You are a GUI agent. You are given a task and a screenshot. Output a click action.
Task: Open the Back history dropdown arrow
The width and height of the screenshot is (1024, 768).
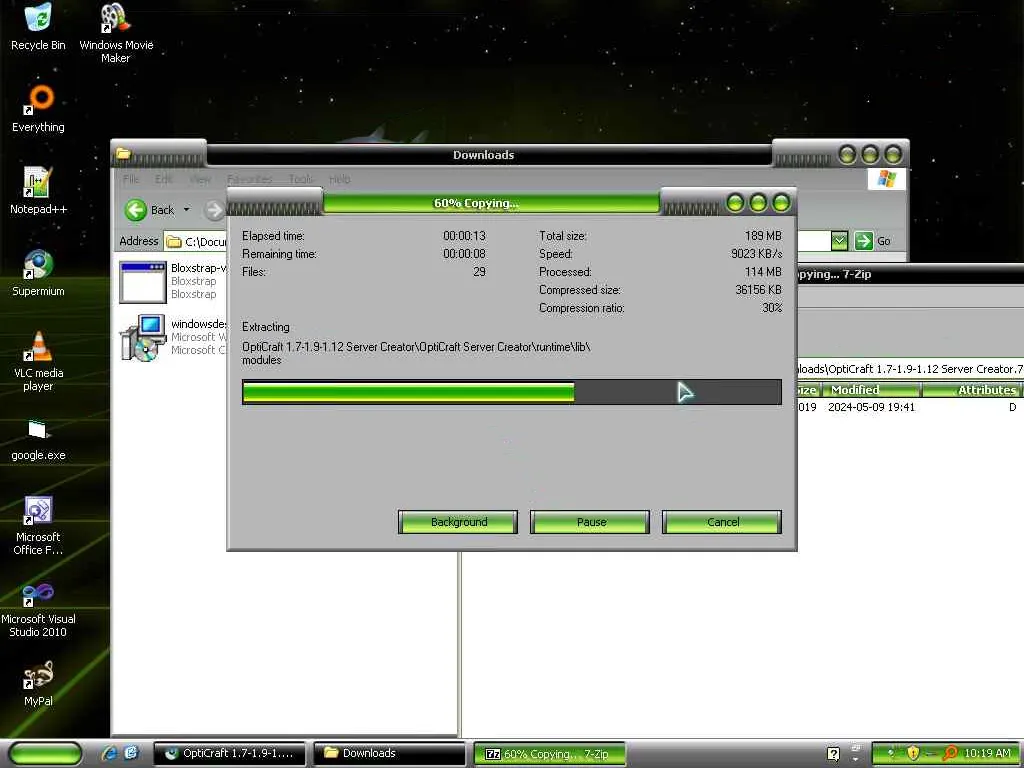point(186,210)
